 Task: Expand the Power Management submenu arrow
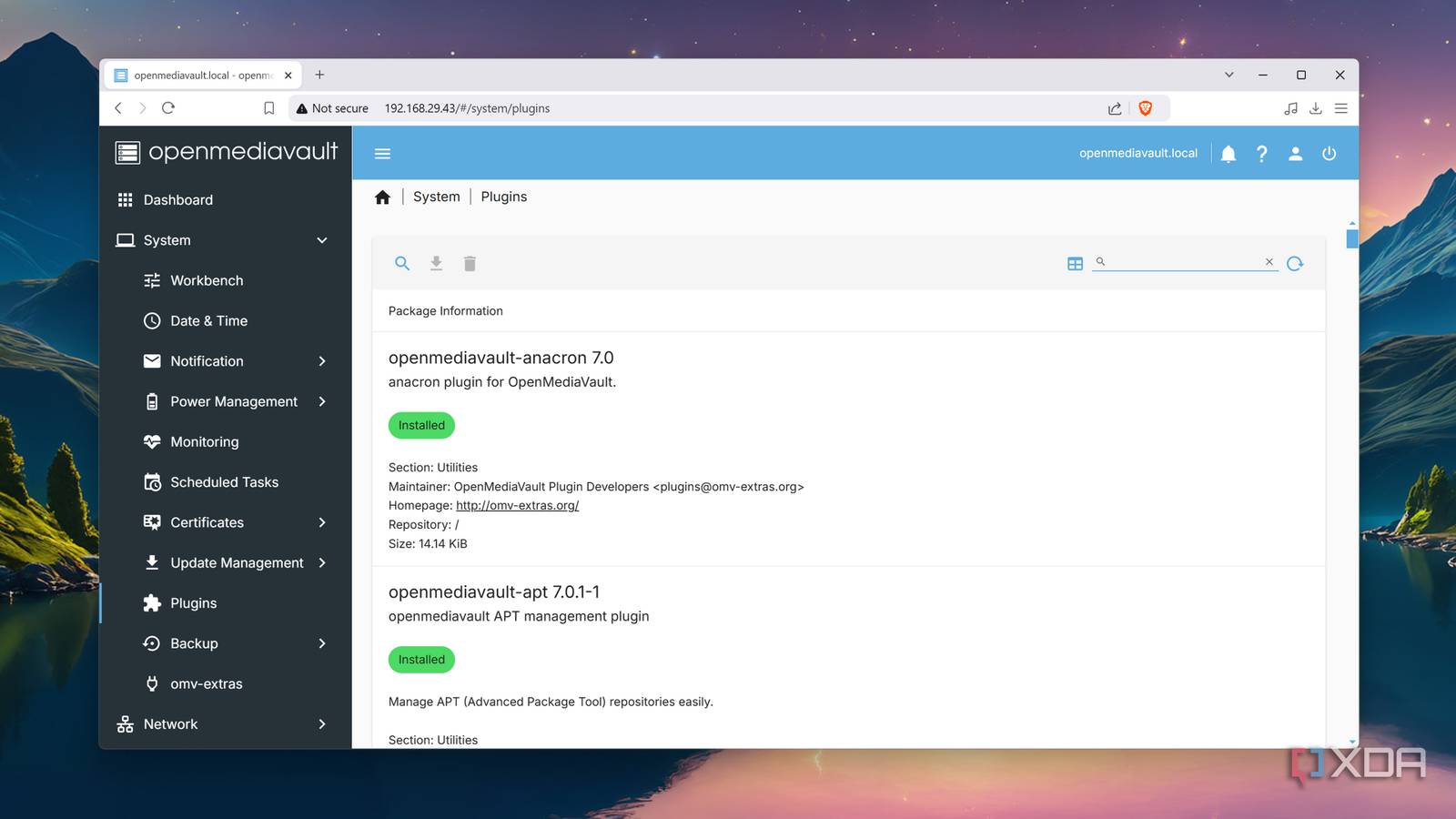tap(322, 401)
